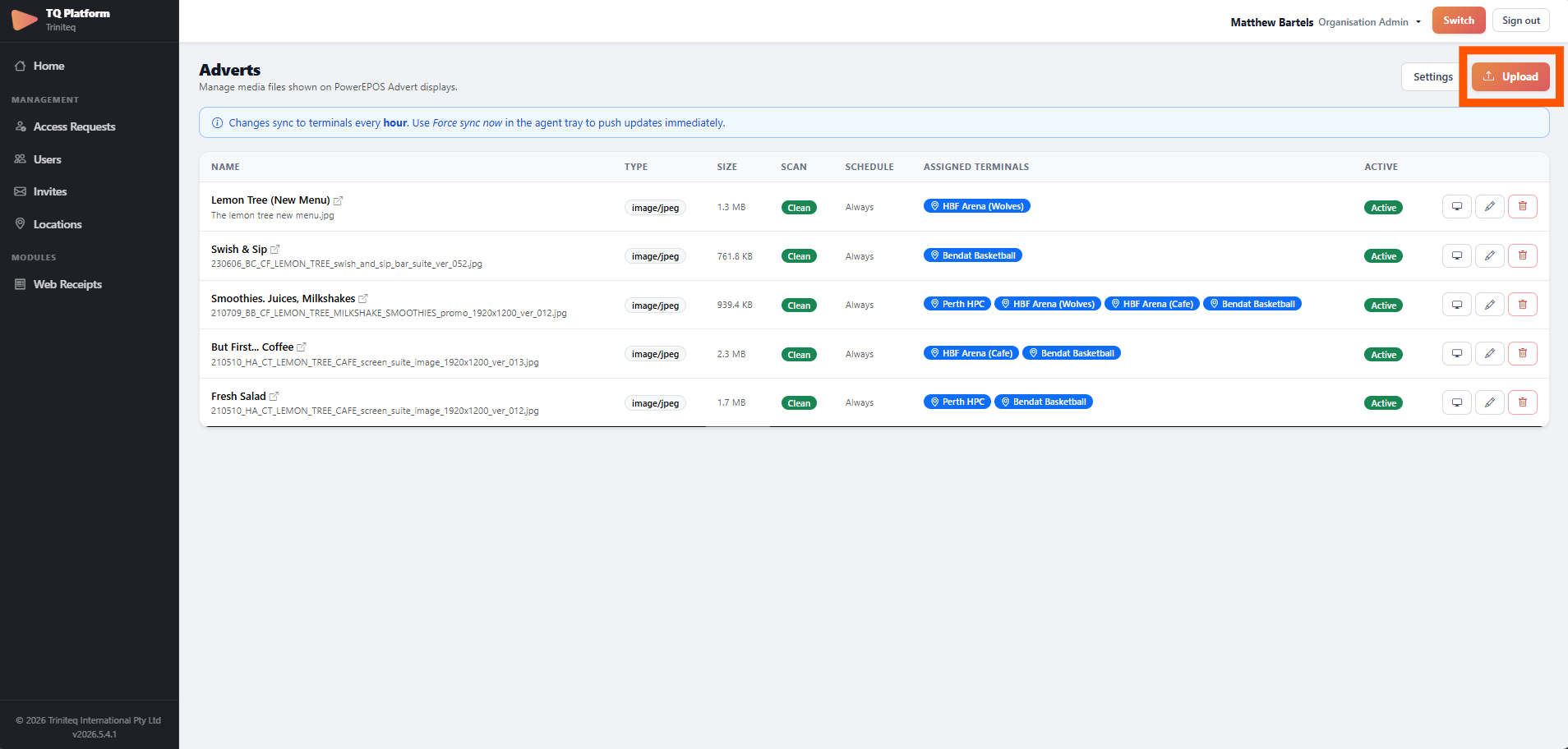Viewport: 1568px width, 749px height.
Task: Edit the Swish & Sip advert
Action: [x=1489, y=255]
